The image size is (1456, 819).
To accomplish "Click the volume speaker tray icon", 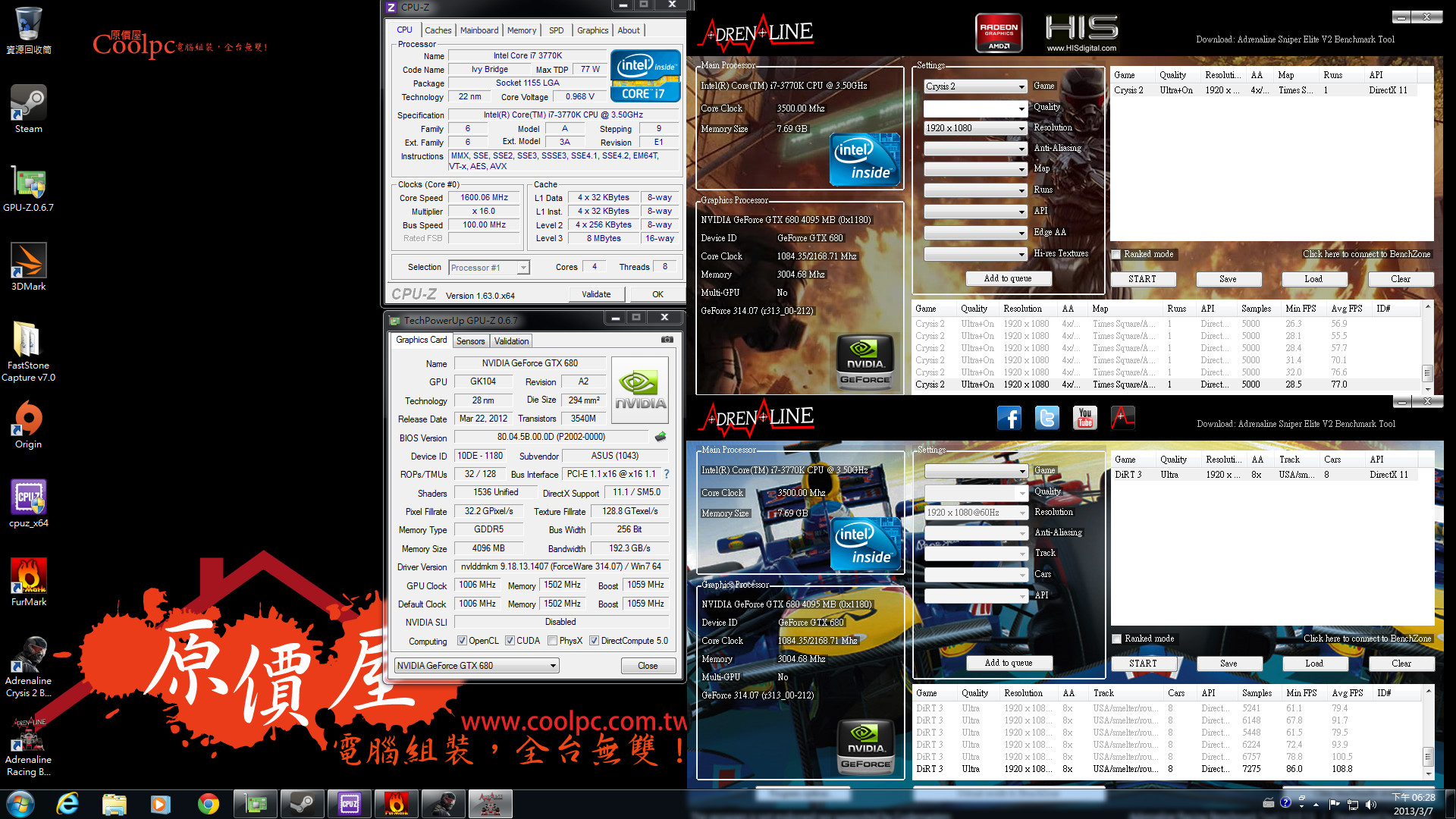I will coord(1370,804).
